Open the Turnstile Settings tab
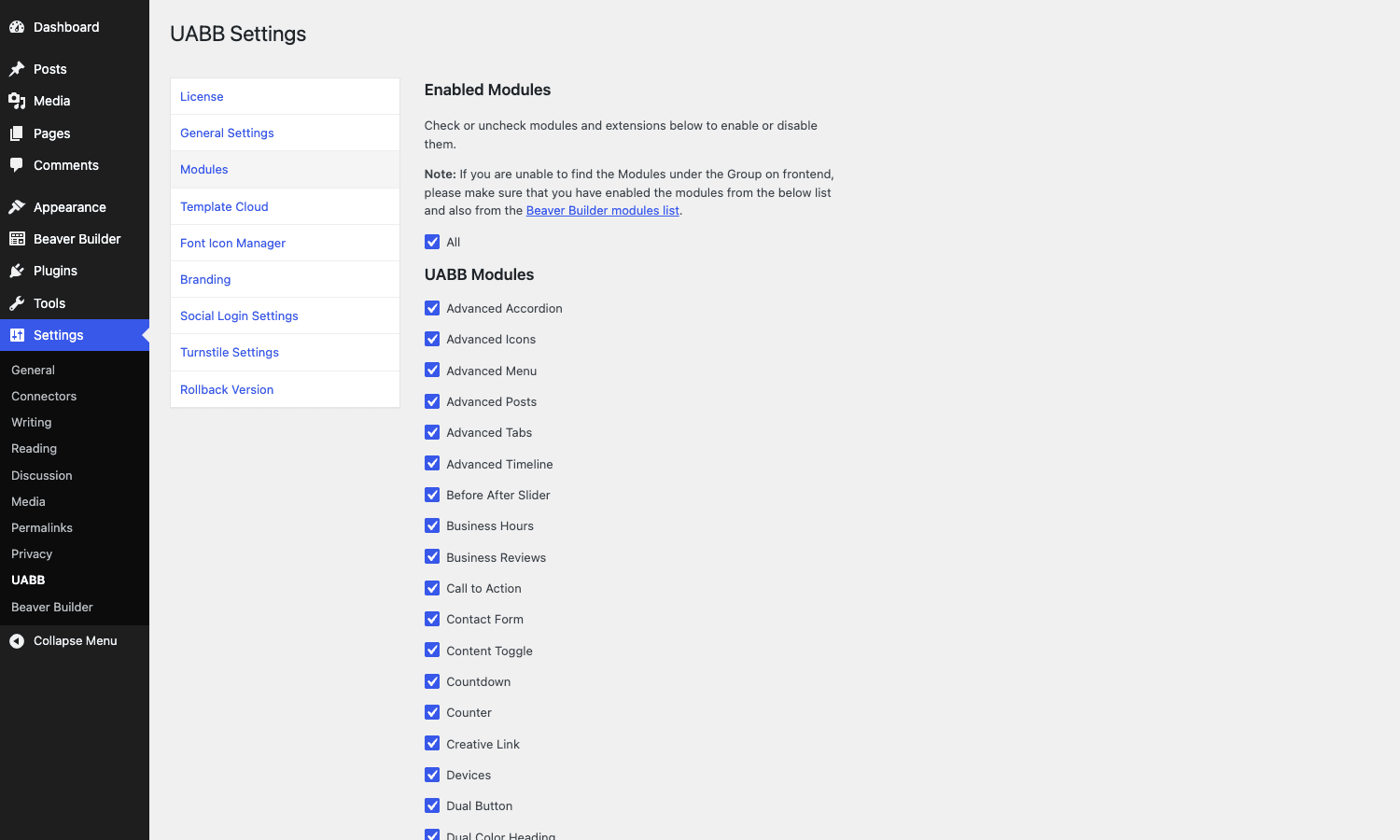Image resolution: width=1400 pixels, height=840 pixels. click(285, 353)
